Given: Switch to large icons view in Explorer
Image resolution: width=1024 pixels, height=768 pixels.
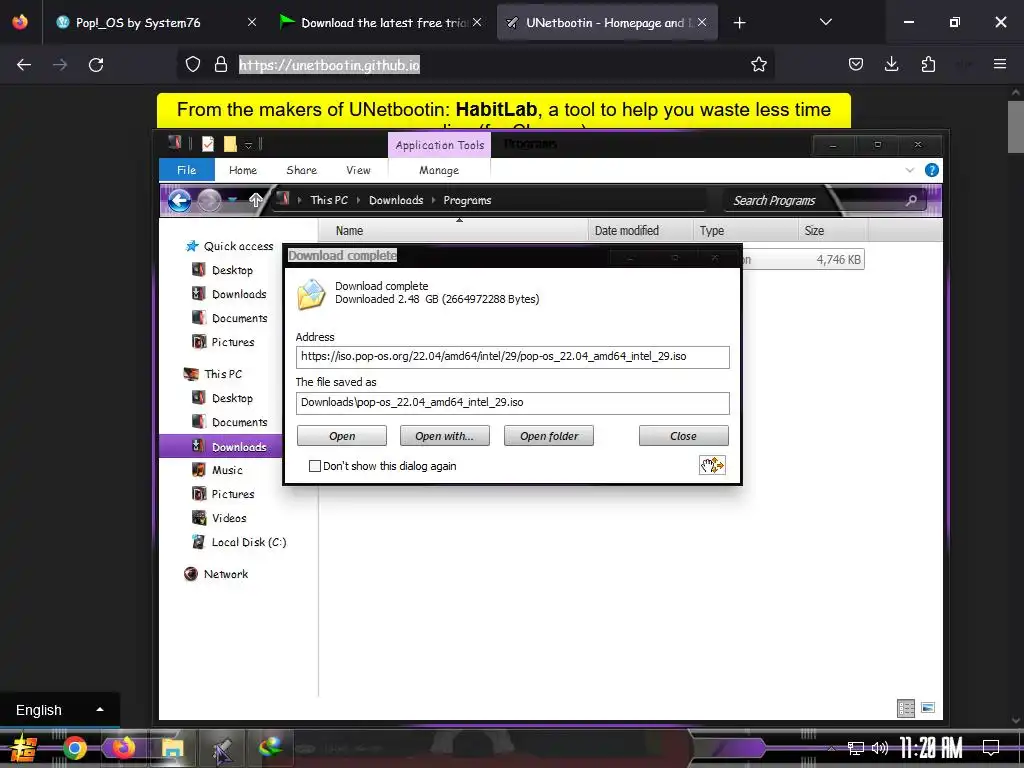Looking at the screenshot, I should pyautogui.click(x=927, y=708).
